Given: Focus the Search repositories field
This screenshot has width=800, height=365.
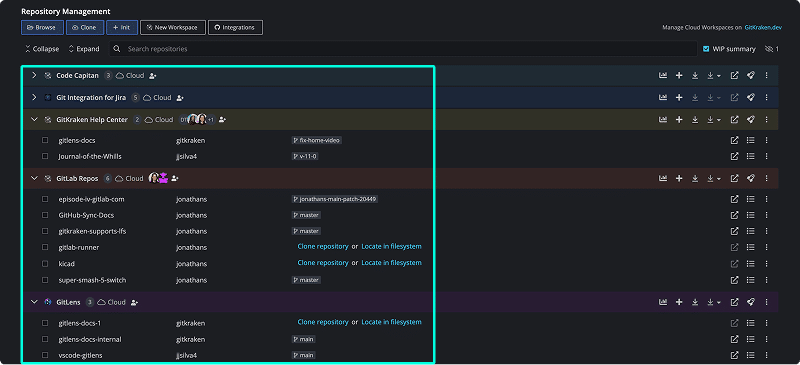Looking at the screenshot, I should (403, 49).
